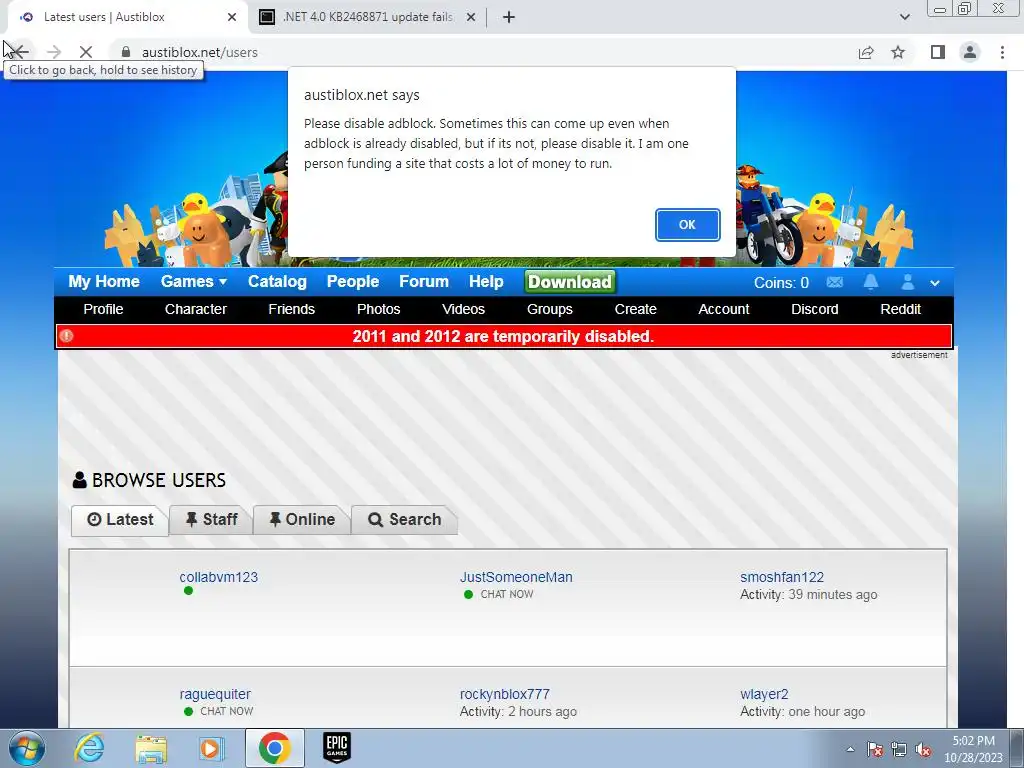Open My Home in site navigation
Screen dimensions: 1024x768
[104, 281]
